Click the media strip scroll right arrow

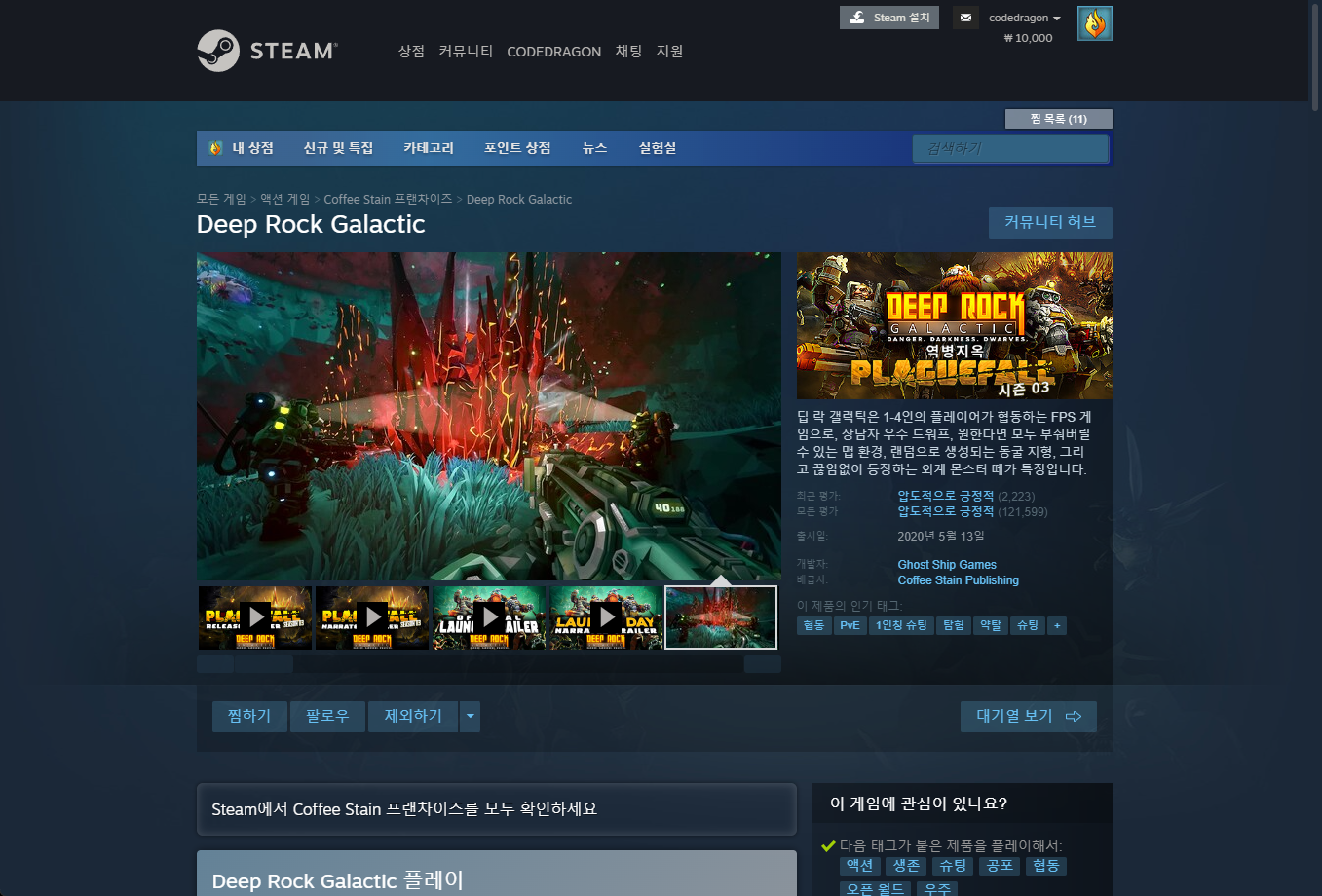pyautogui.click(x=763, y=664)
